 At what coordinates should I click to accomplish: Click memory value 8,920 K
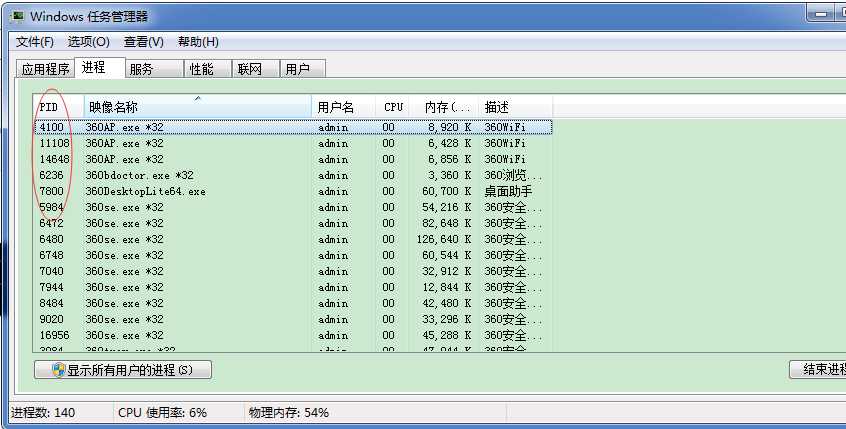pyautogui.click(x=451, y=127)
